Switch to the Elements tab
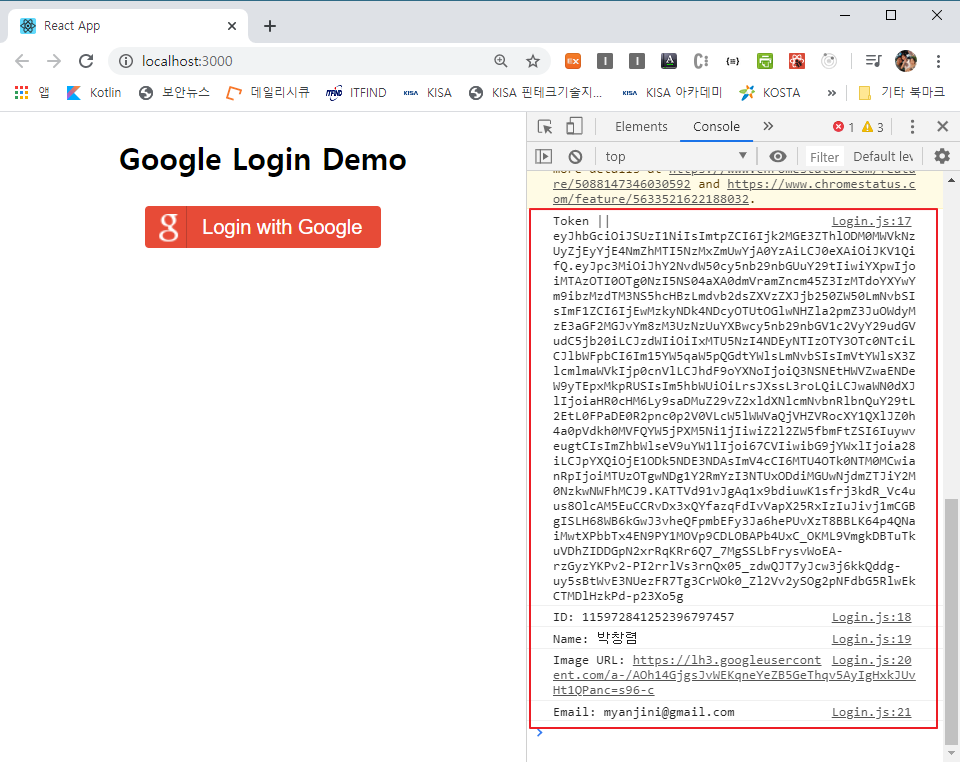960x762 pixels. 641,127
